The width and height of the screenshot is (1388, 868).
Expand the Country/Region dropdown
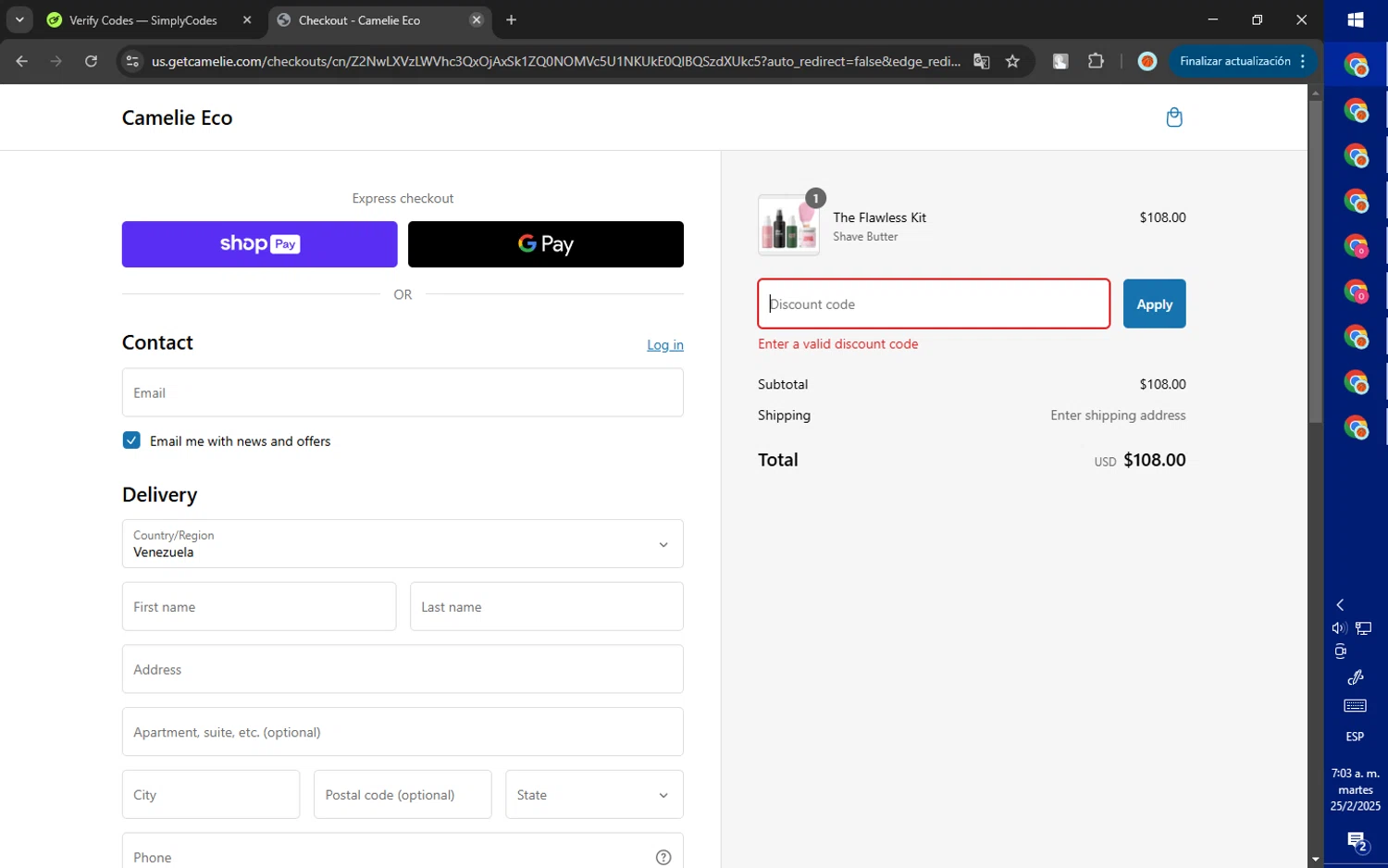pyautogui.click(x=403, y=544)
